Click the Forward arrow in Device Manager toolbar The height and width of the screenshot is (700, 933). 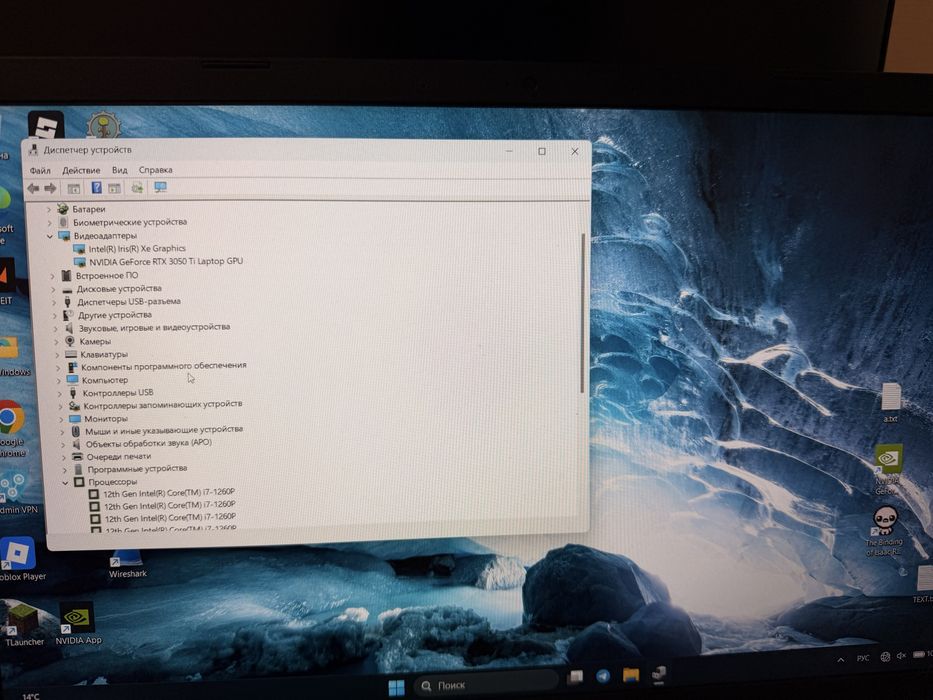(x=51, y=188)
